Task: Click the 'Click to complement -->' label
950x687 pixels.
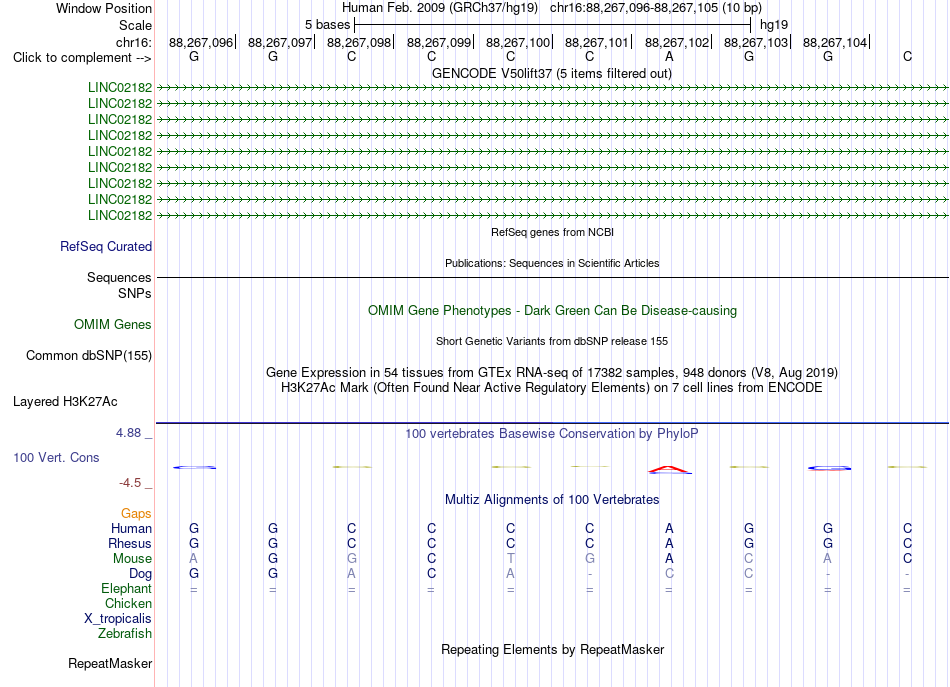Action: coord(82,58)
